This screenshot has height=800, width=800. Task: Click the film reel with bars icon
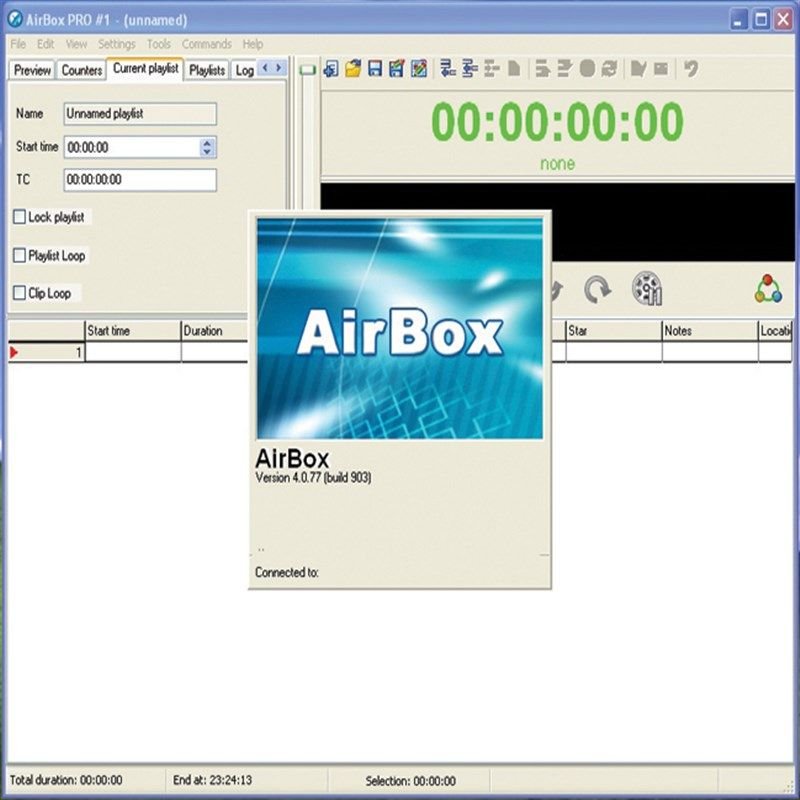647,289
